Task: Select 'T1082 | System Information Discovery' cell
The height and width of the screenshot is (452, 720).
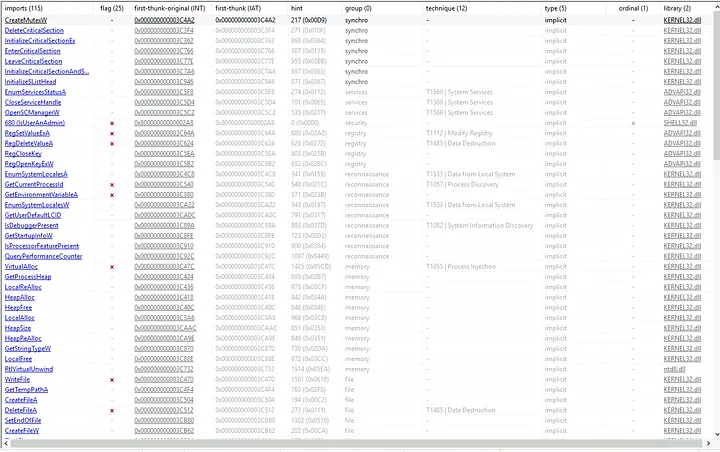Action: pos(479,226)
